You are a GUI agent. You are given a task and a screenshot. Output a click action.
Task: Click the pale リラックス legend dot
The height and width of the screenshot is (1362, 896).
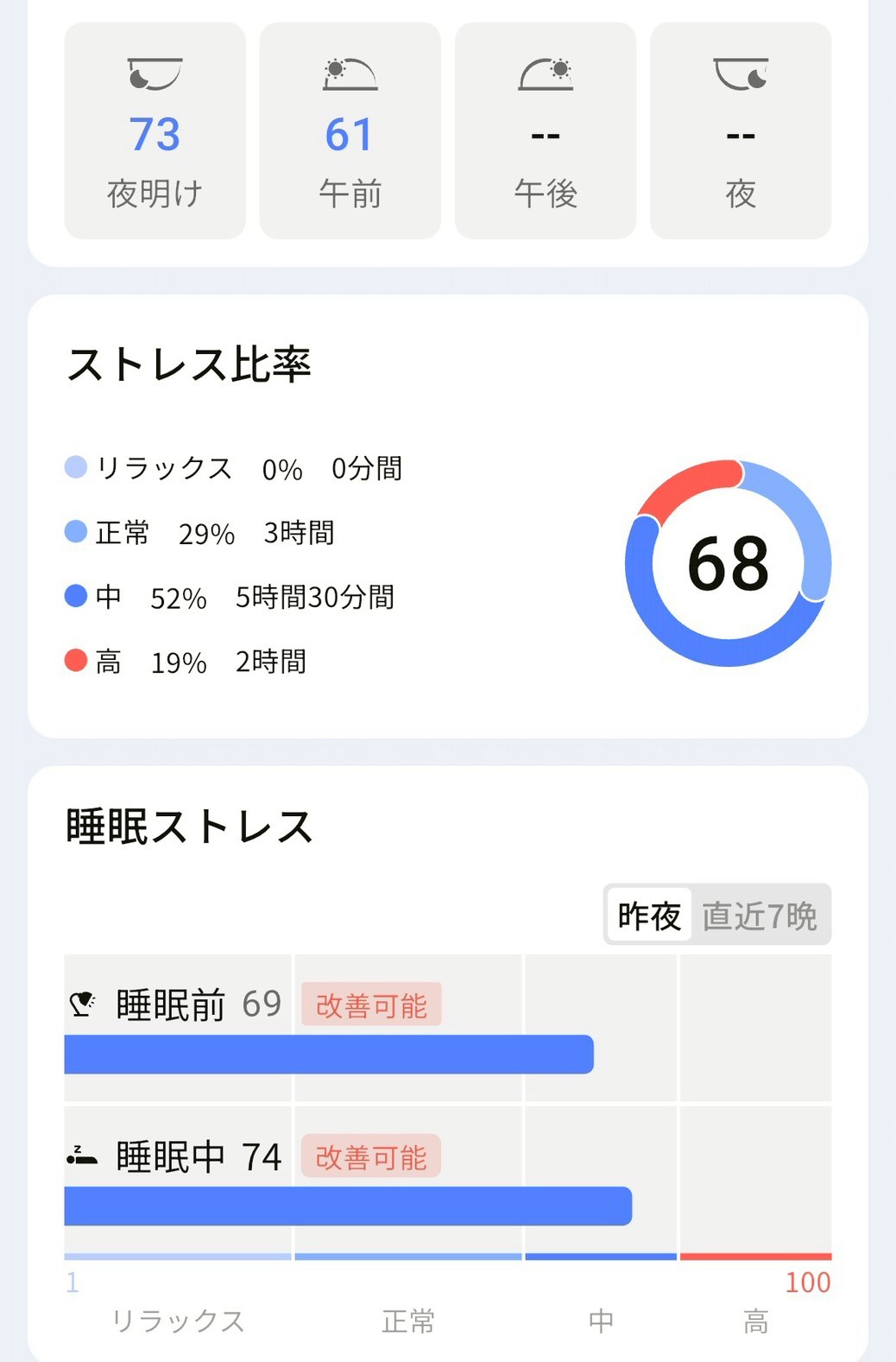click(76, 467)
